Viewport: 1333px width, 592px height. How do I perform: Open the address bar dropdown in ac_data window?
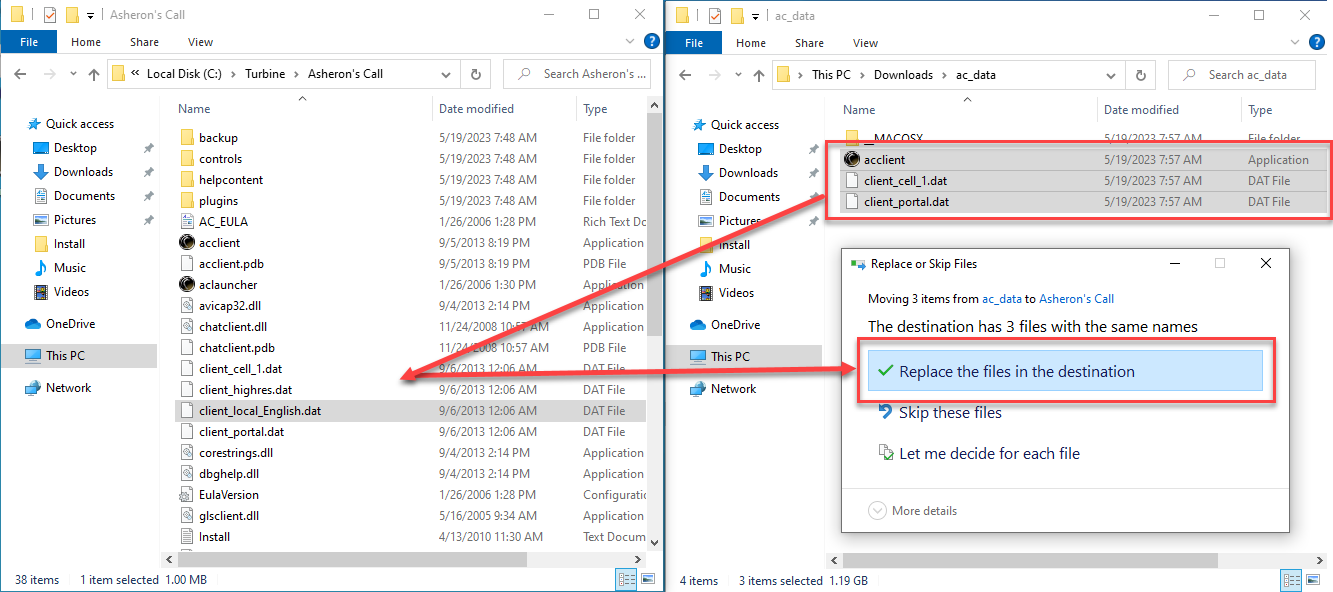1110,75
